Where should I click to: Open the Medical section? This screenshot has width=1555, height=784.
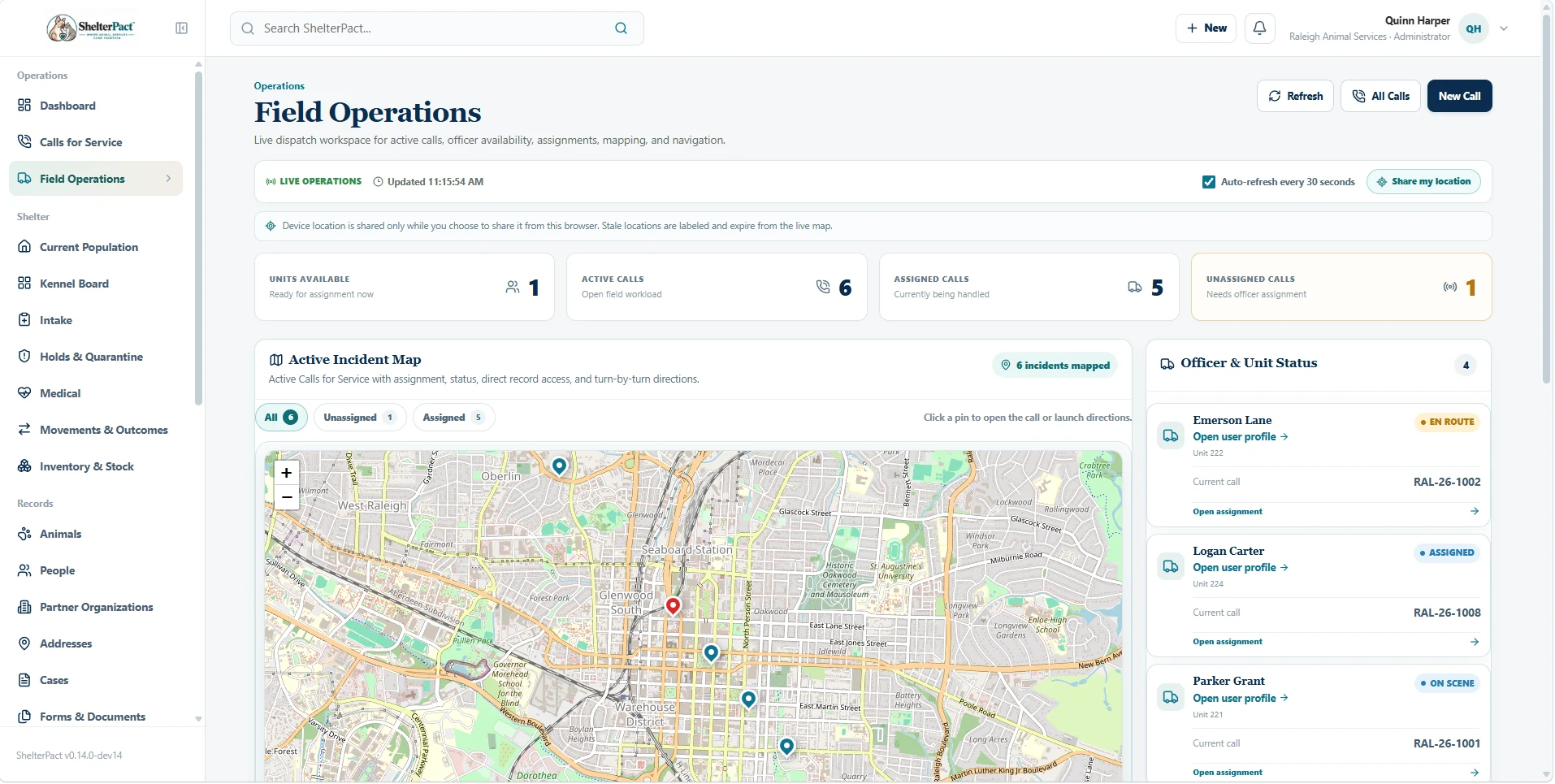[x=96, y=393]
